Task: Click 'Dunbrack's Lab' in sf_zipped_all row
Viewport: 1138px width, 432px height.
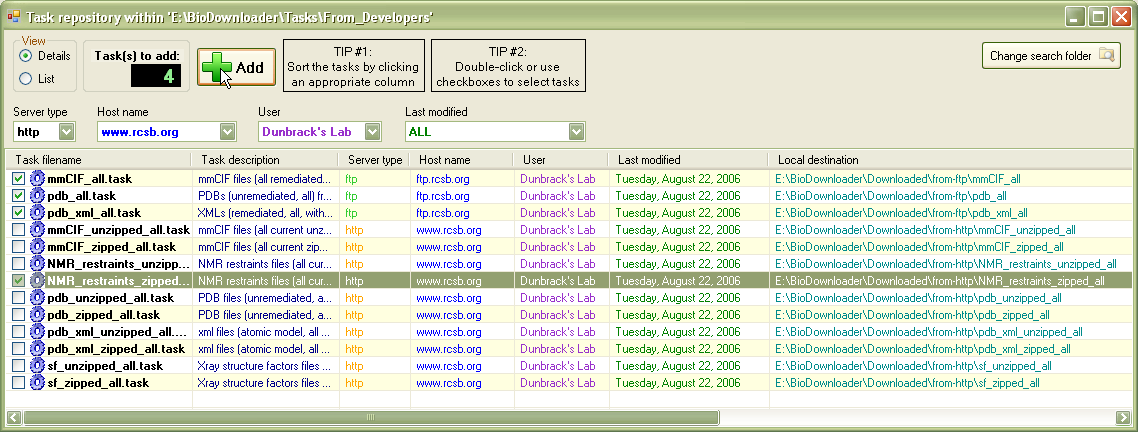Action: point(557,383)
